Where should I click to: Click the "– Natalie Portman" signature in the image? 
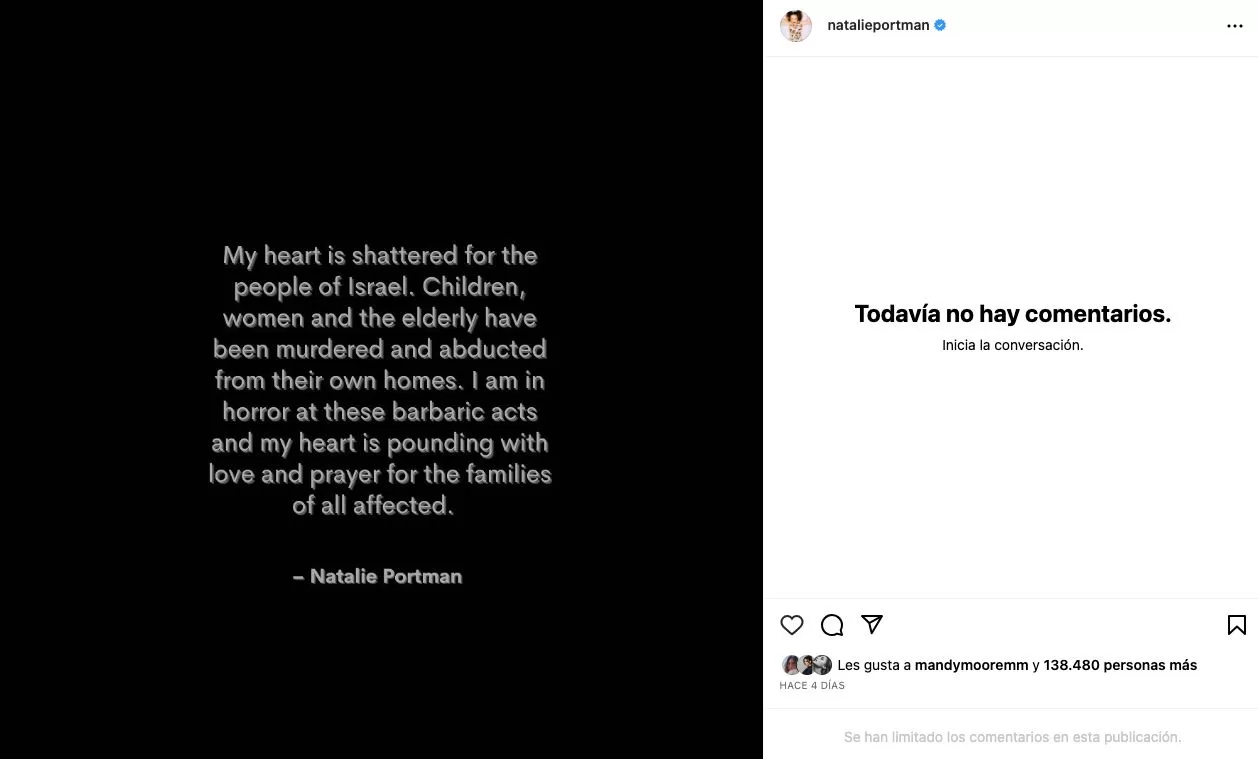[378, 576]
